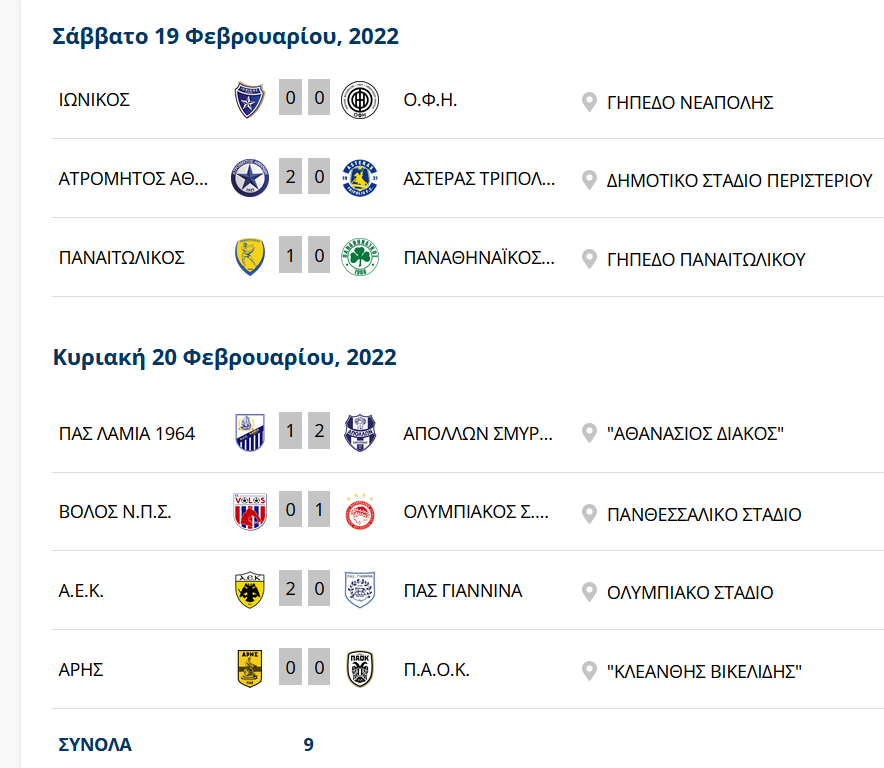Click the Panaitolikos yellow crest
884x768 pixels.
(x=249, y=257)
